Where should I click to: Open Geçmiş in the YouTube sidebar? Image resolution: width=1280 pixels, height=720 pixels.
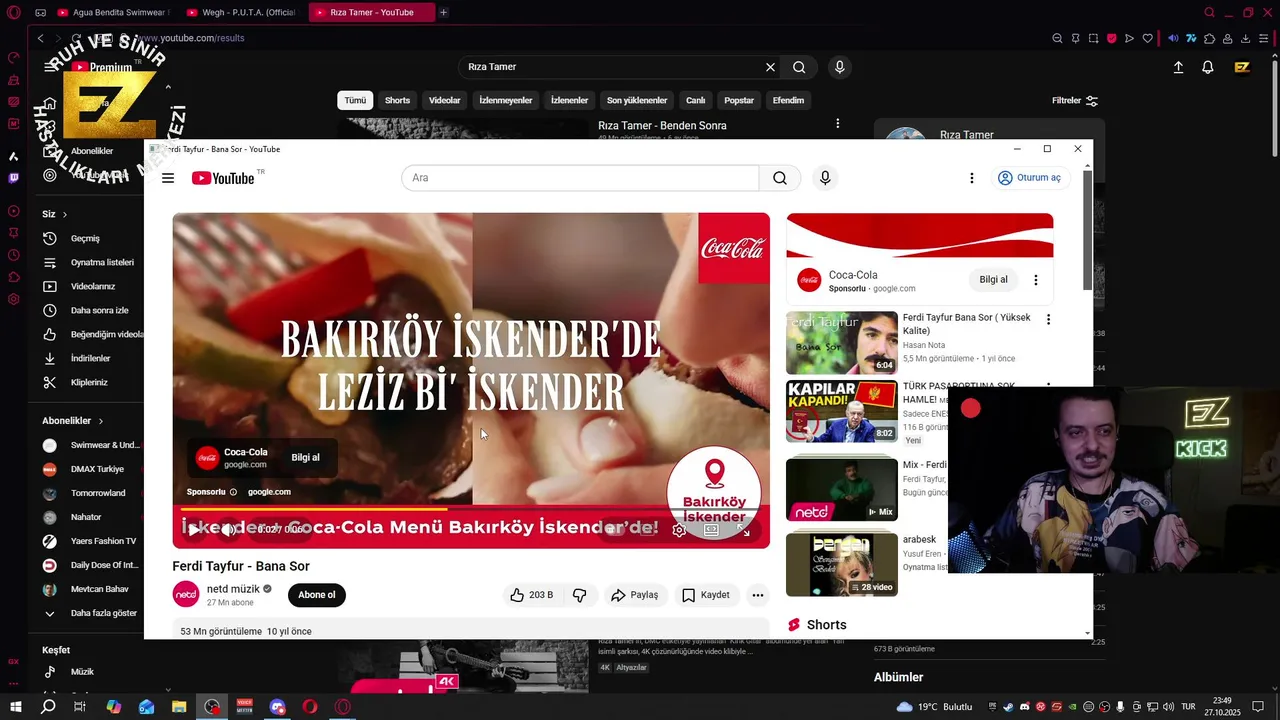click(85, 239)
